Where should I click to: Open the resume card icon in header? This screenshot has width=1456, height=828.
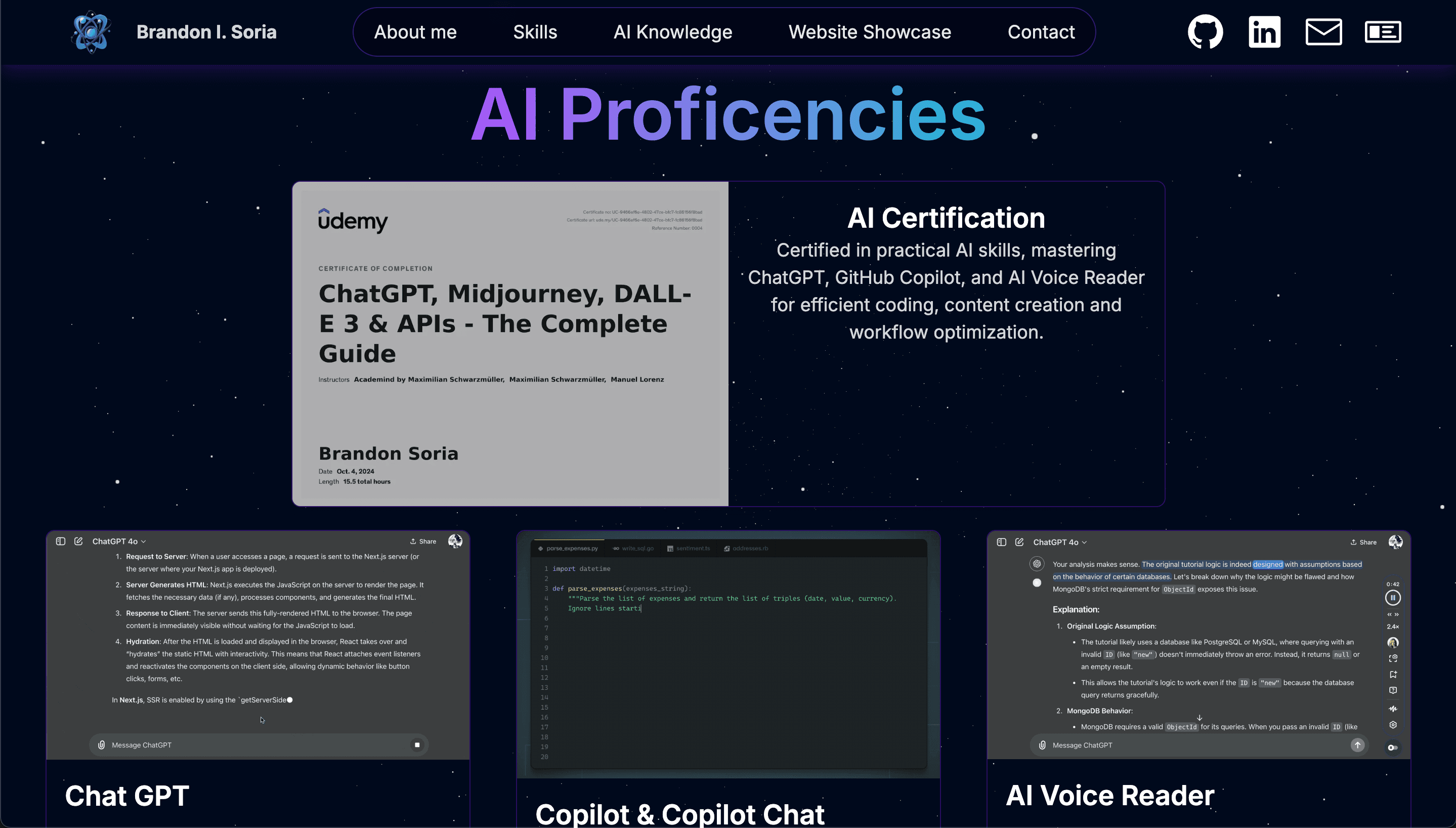[x=1383, y=32]
